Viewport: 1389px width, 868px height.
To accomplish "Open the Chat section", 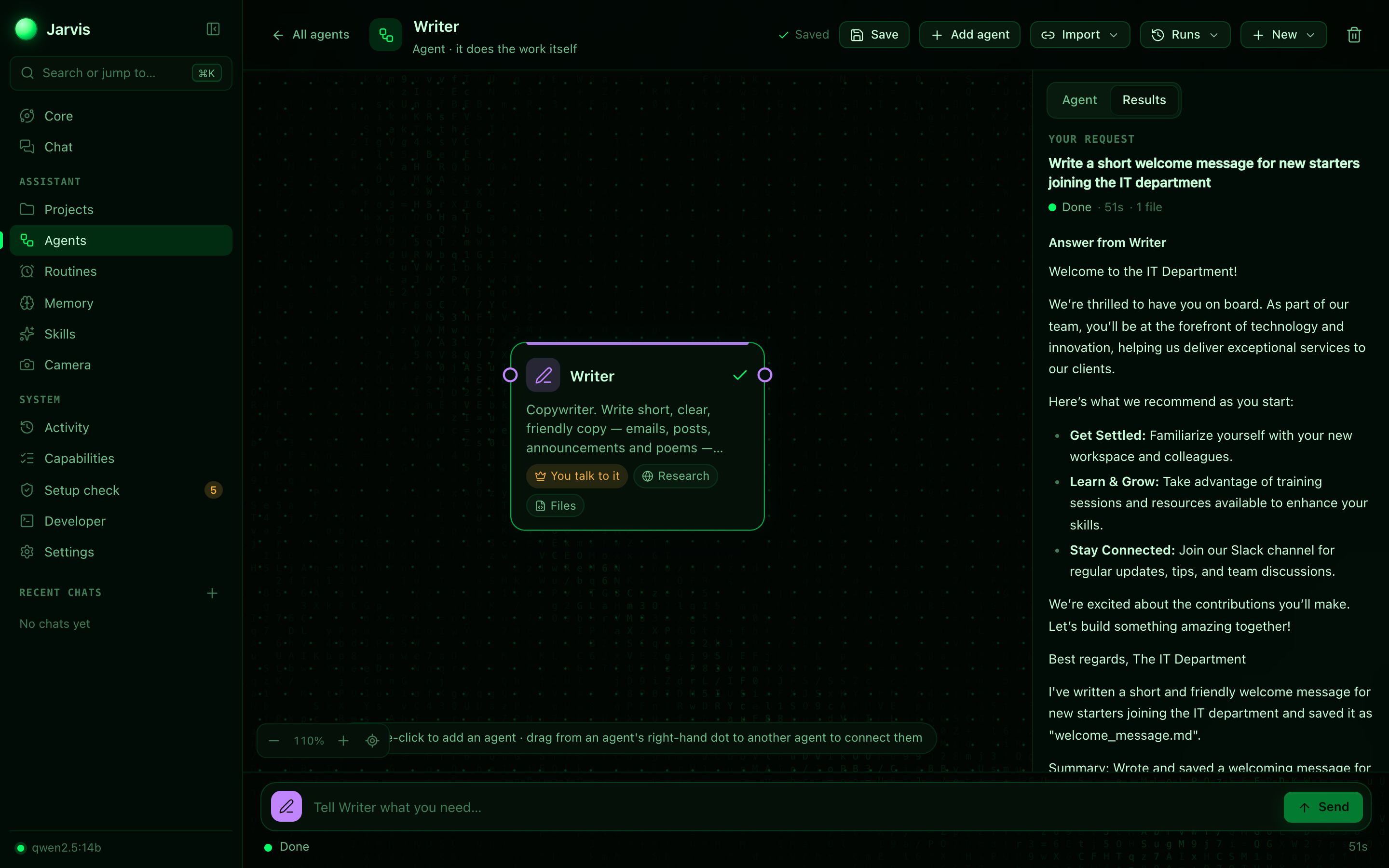I will (x=121, y=147).
